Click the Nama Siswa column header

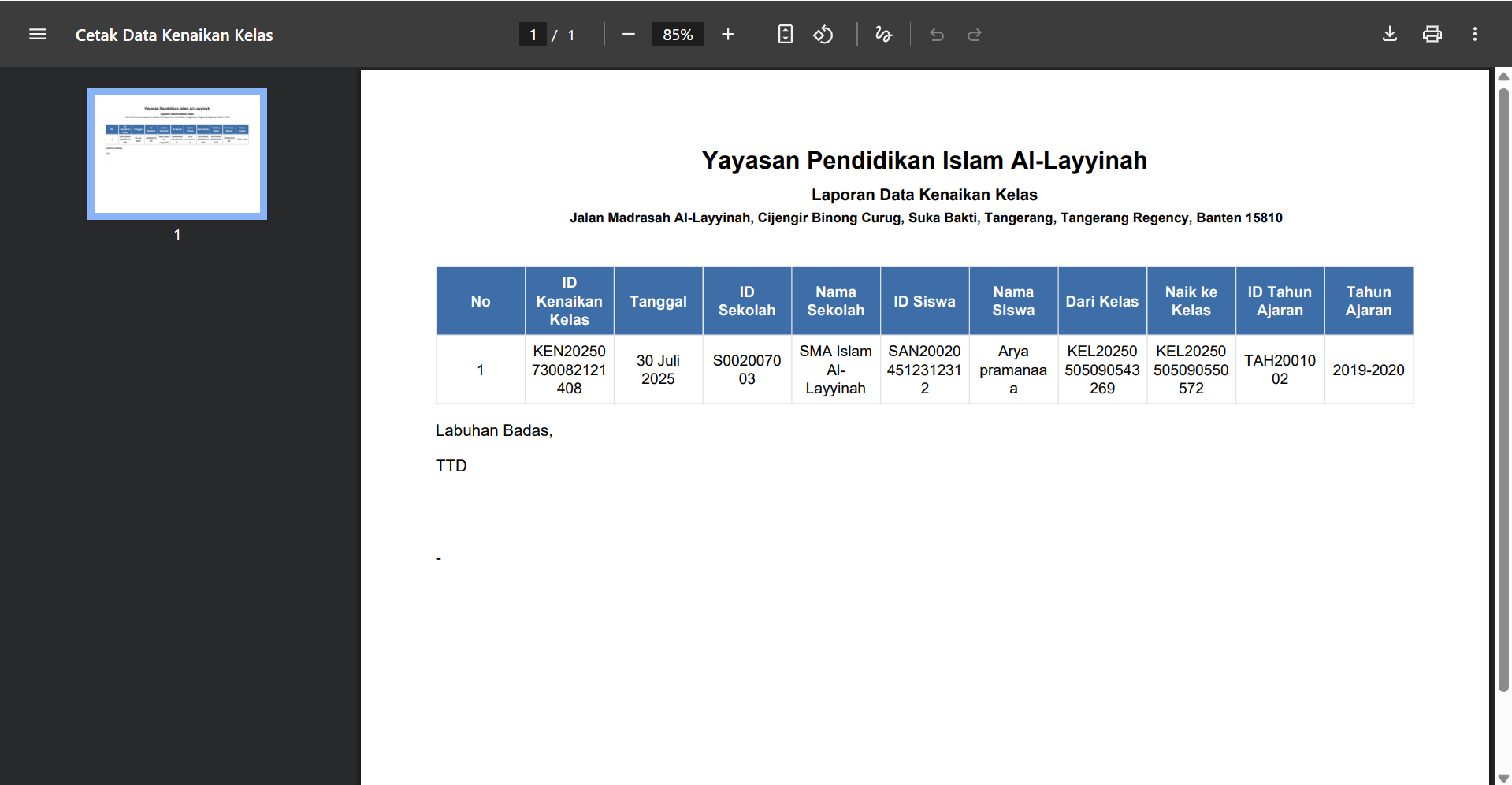(x=1013, y=301)
